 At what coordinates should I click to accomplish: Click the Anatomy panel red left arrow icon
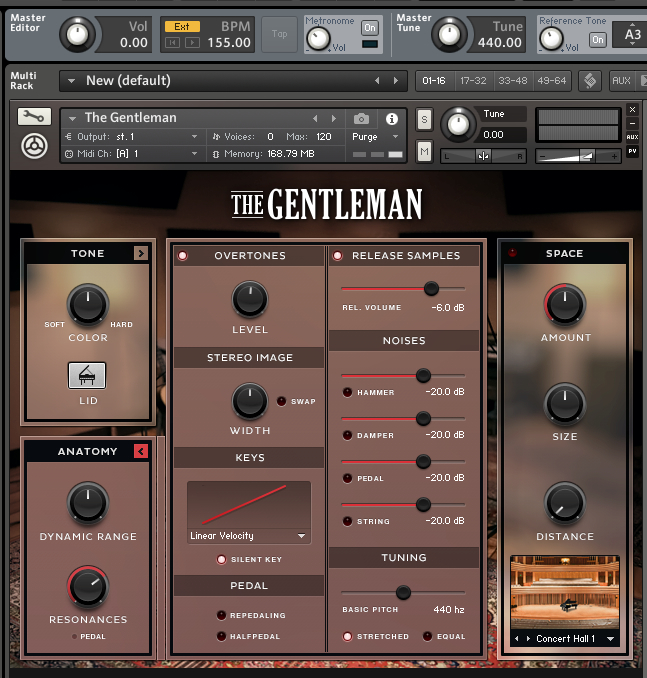pos(141,451)
